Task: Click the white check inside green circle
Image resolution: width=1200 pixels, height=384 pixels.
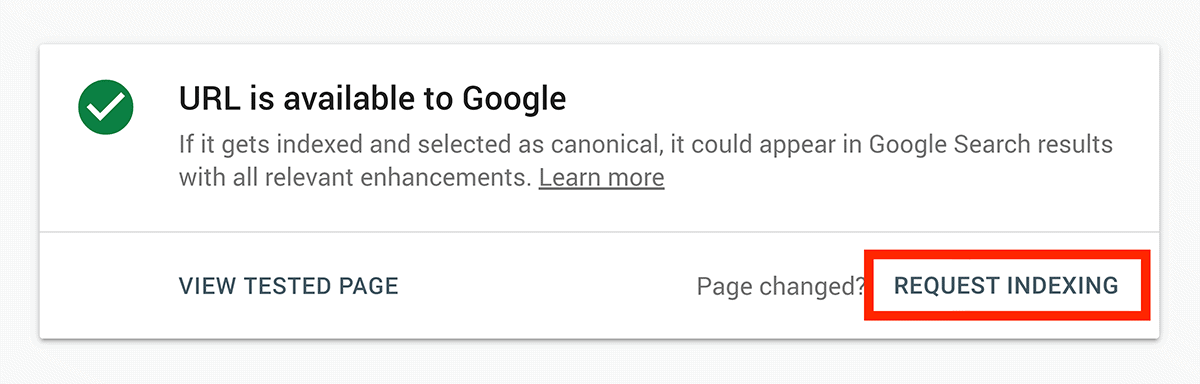Action: pyautogui.click(x=106, y=105)
